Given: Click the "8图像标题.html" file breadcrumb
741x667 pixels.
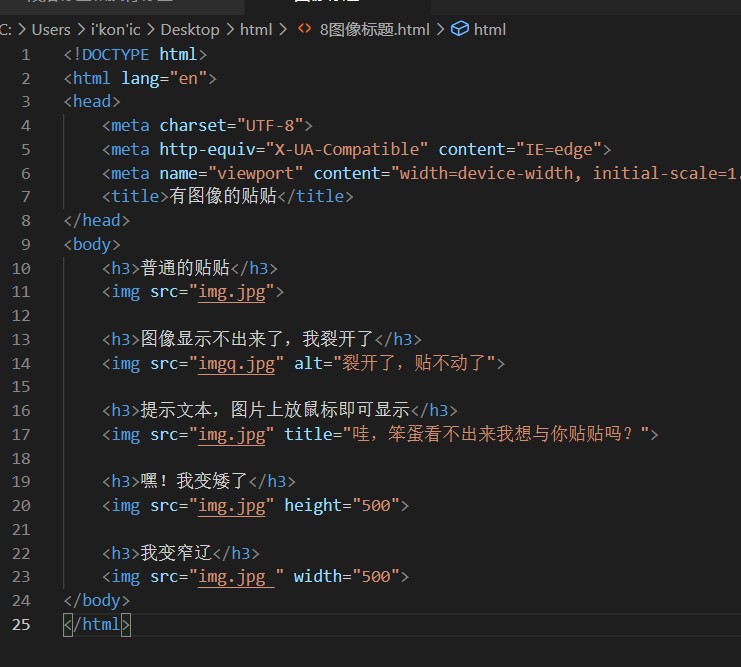Looking at the screenshot, I should tap(374, 29).
